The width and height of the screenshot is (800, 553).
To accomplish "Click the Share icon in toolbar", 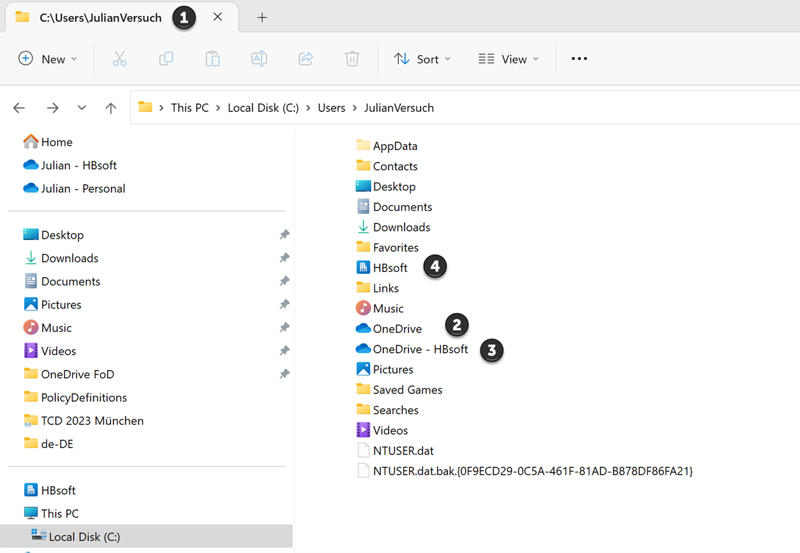I will pos(306,59).
